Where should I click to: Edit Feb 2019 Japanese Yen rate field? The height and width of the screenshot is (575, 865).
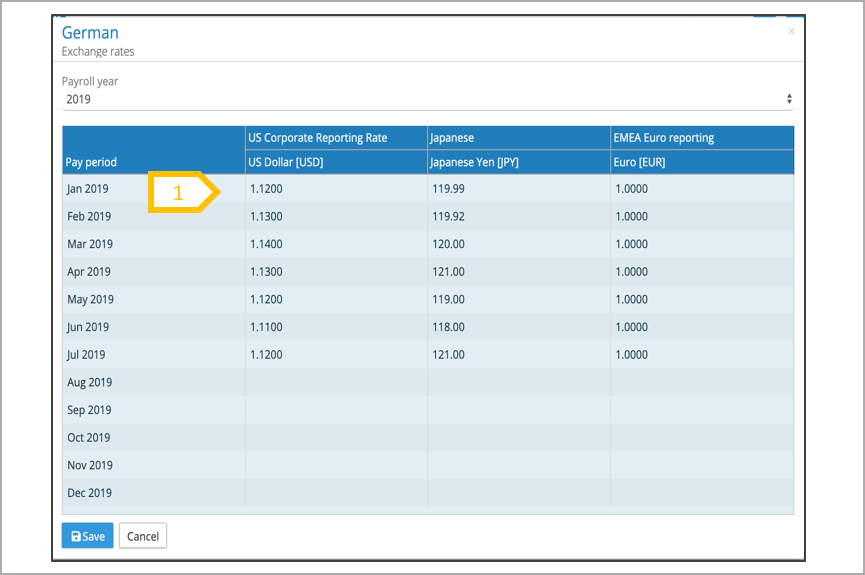[519, 216]
